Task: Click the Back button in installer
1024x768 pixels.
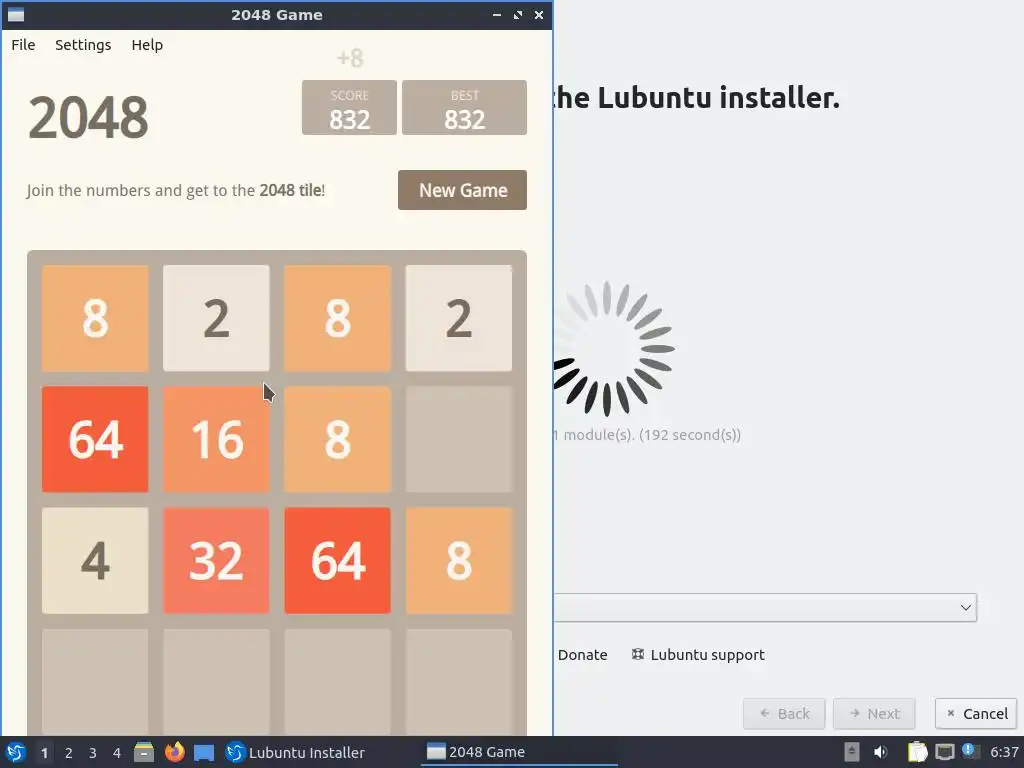Action: pos(784,714)
